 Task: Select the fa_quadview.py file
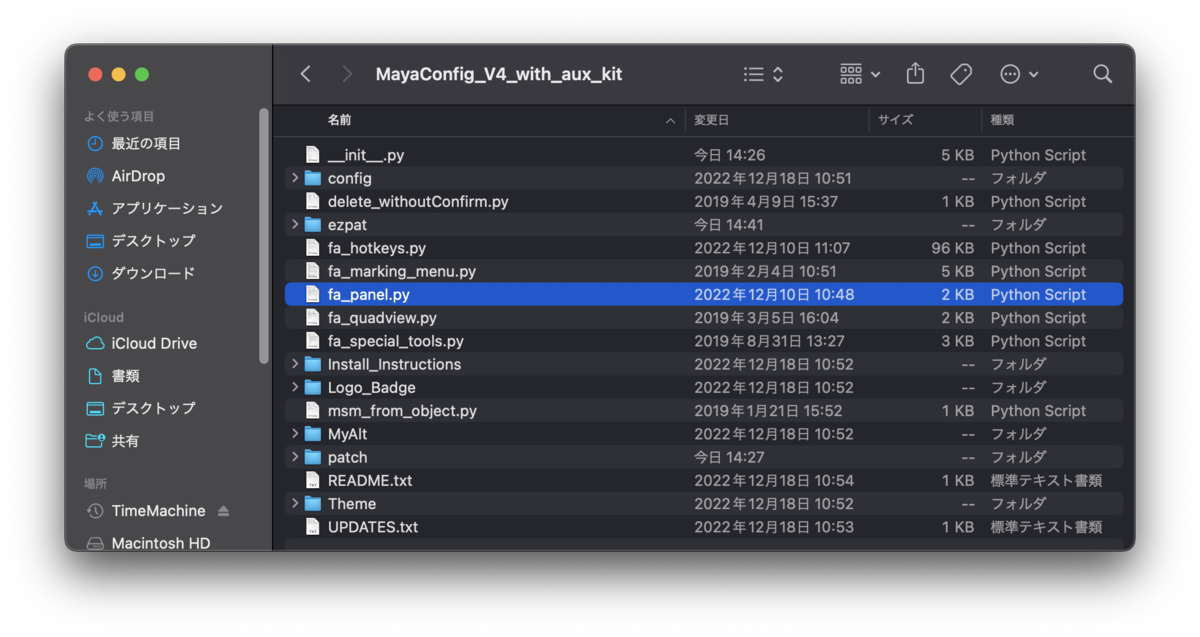pos(382,318)
